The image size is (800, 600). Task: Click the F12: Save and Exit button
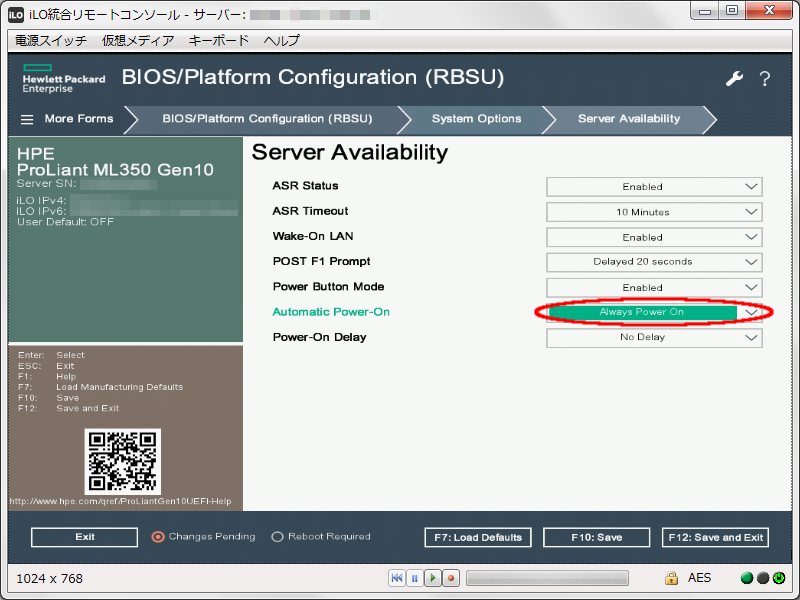715,537
